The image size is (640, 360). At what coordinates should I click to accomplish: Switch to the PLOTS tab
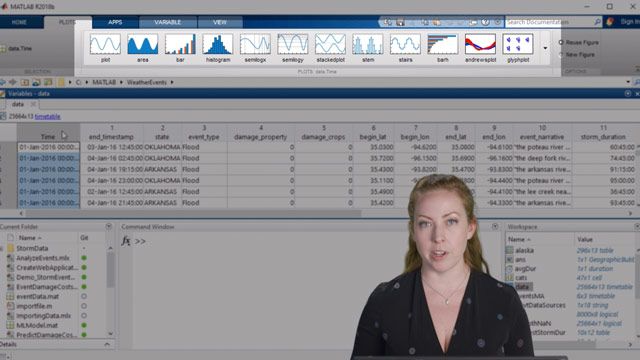[67, 22]
